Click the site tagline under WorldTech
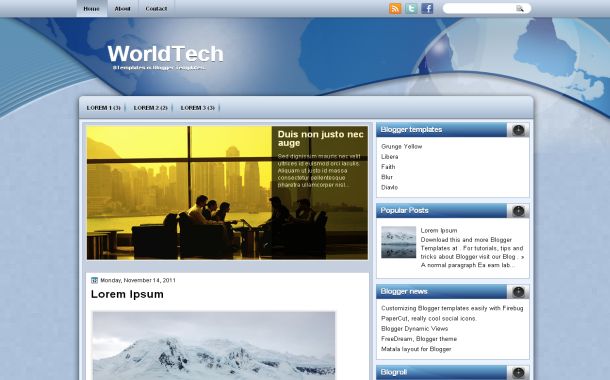The width and height of the screenshot is (610, 380). coord(159,68)
